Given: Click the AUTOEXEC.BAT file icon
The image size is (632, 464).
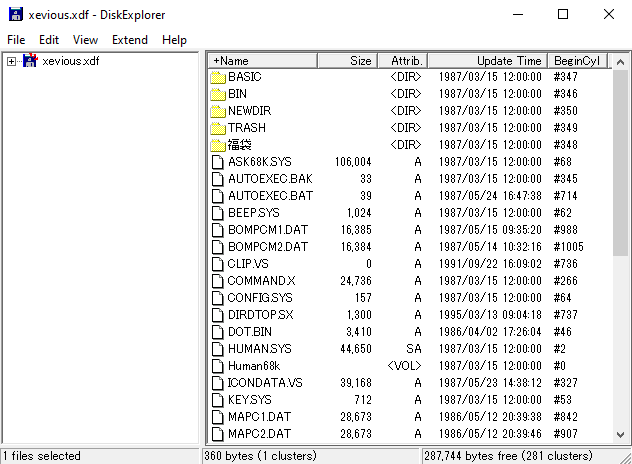Looking at the screenshot, I should pos(218,196).
